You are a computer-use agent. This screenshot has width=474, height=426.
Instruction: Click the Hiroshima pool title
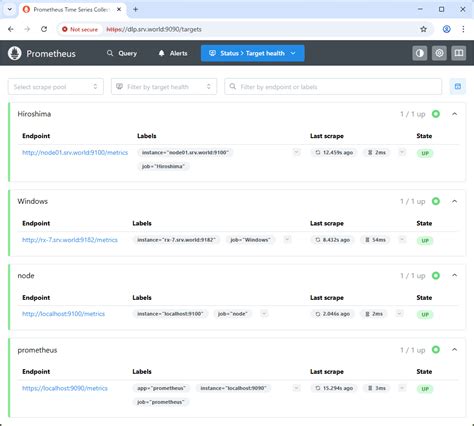pyautogui.click(x=34, y=114)
